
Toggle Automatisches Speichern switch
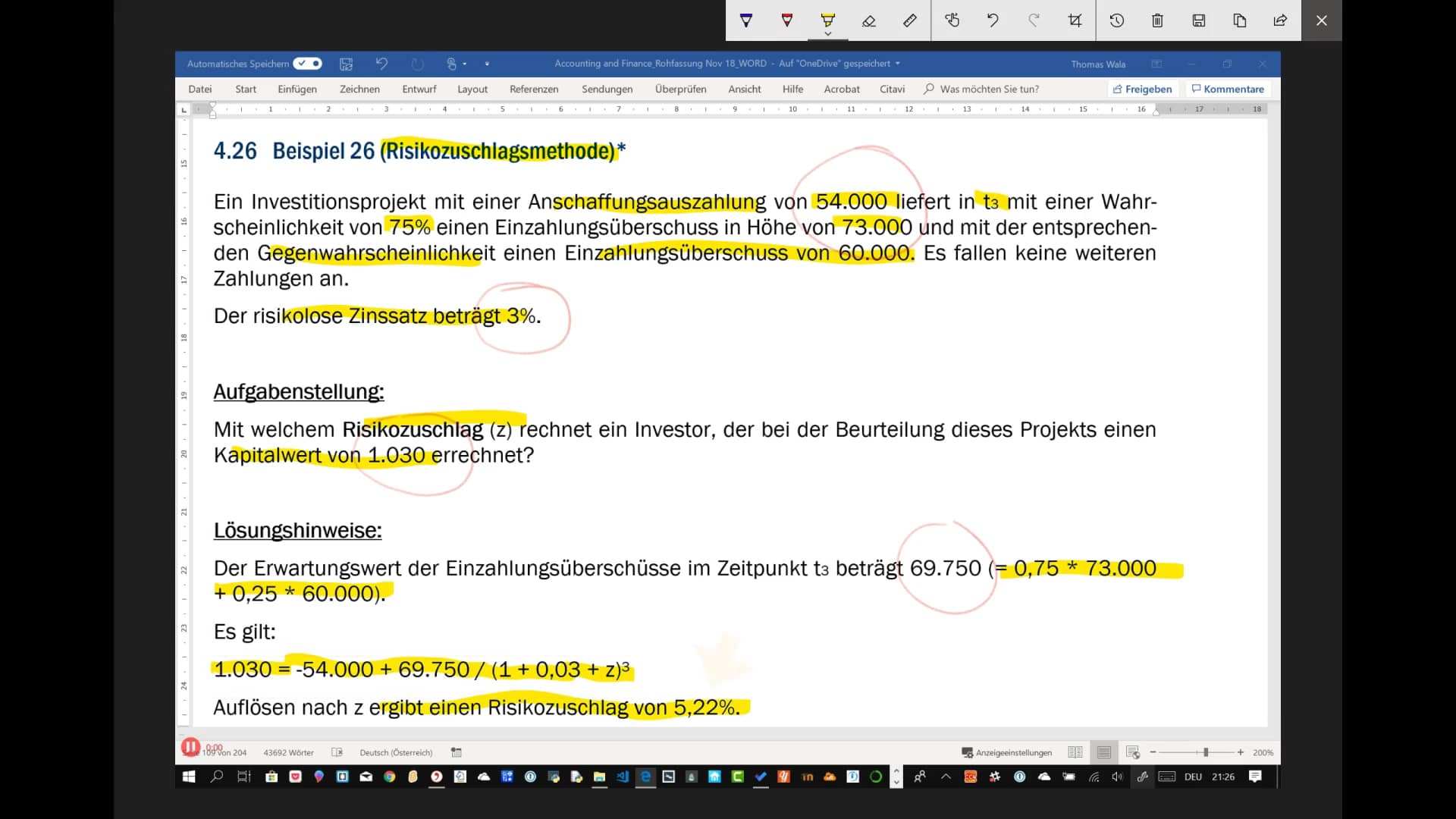click(x=308, y=64)
